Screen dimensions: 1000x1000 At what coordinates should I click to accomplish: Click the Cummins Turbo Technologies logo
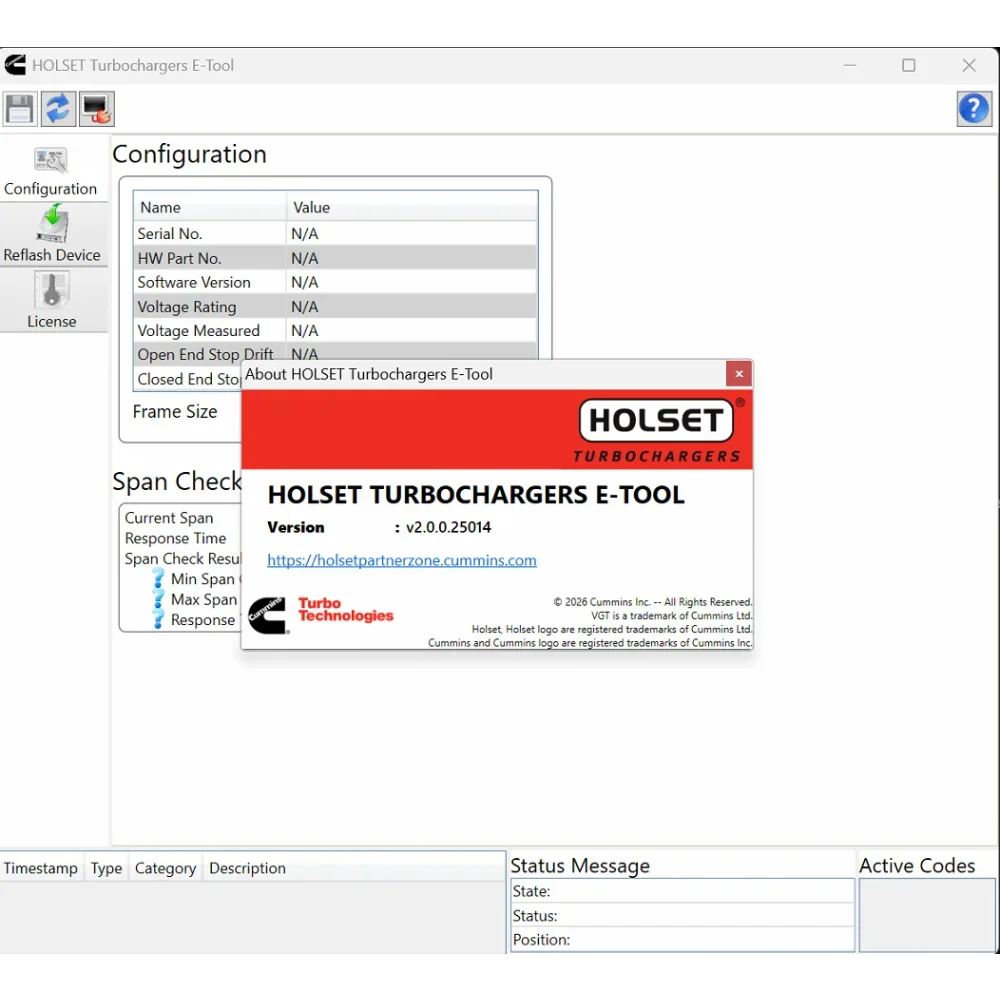(321, 614)
